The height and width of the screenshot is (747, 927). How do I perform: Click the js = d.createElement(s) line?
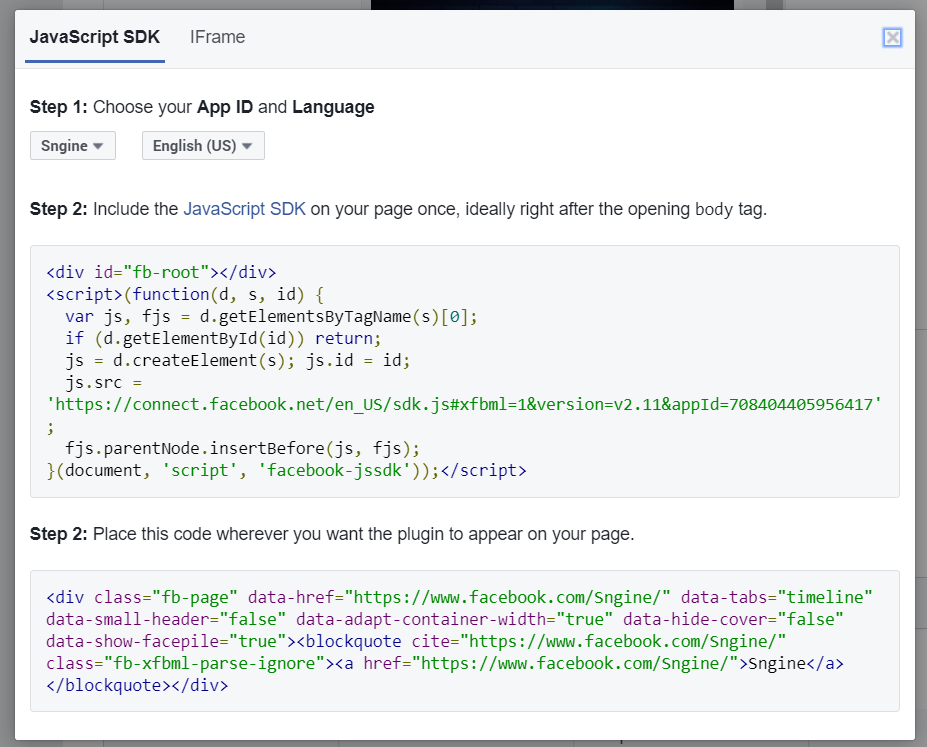coord(237,360)
